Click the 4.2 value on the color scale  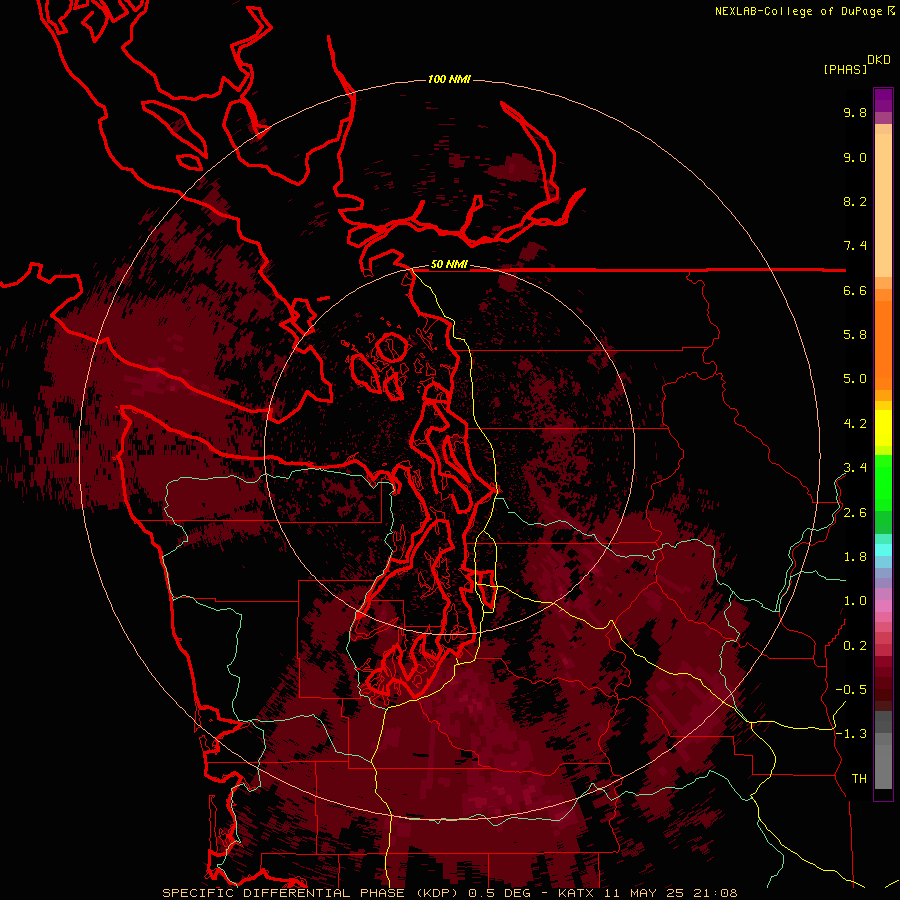pyautogui.click(x=855, y=424)
